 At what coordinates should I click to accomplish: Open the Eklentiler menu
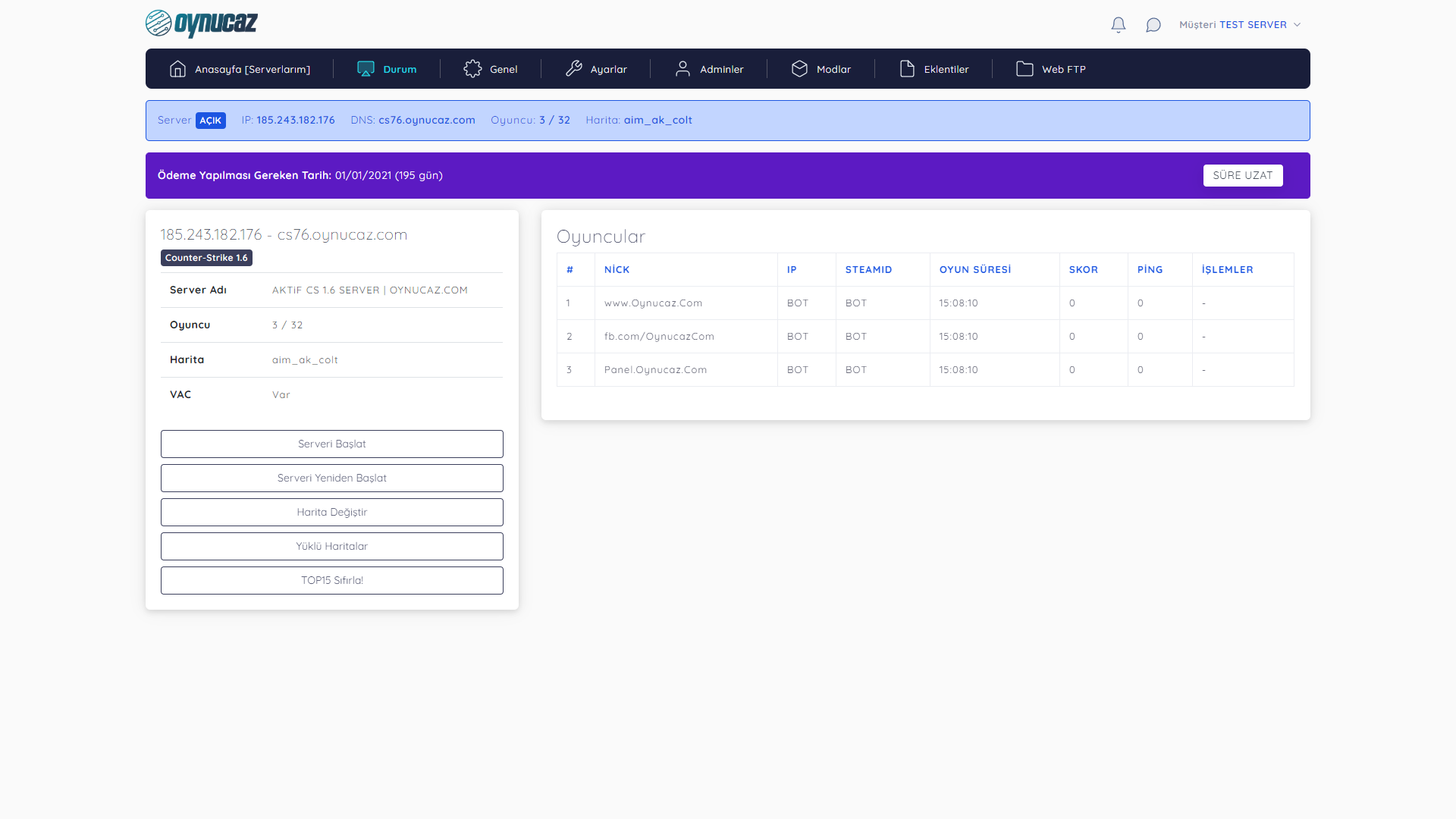point(934,69)
